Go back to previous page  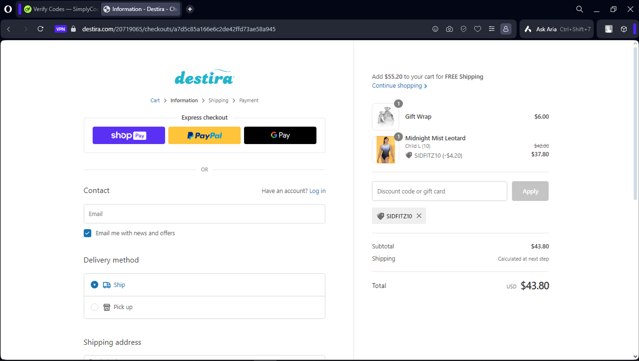coord(9,29)
